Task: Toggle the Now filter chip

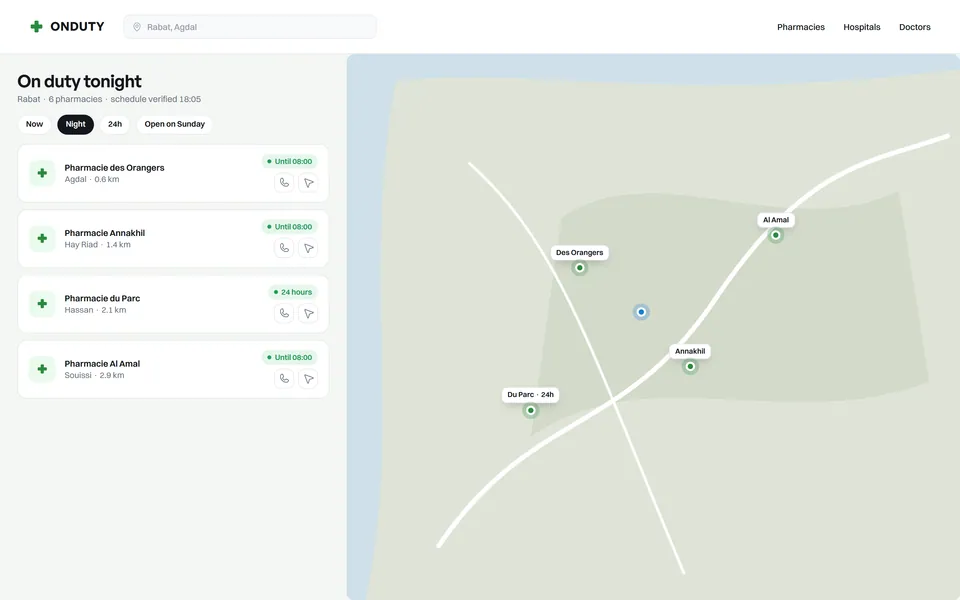Action: click(34, 124)
